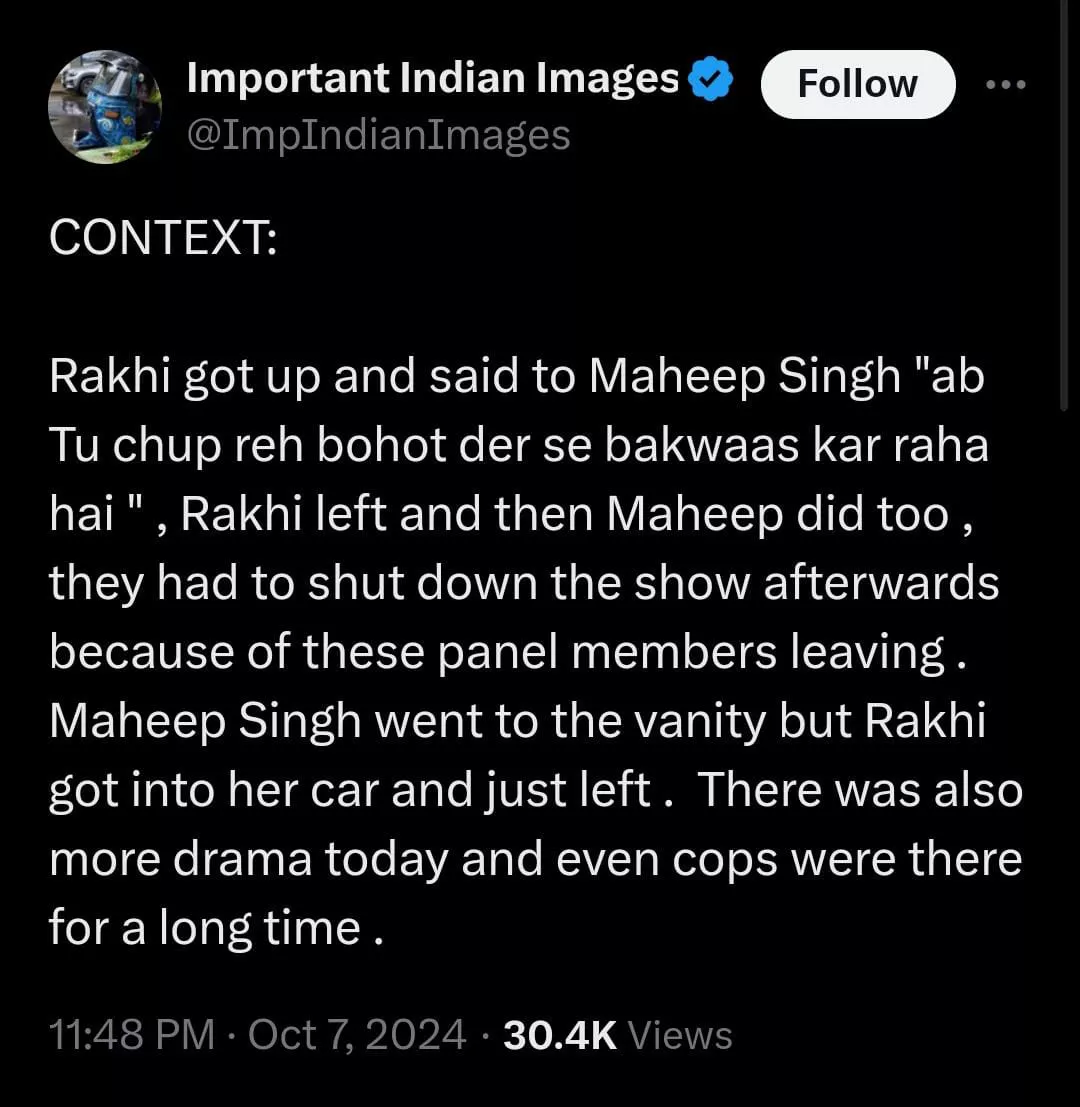The width and height of the screenshot is (1080, 1107).
Task: Open the Important Indian Images profile picture
Action: point(104,107)
